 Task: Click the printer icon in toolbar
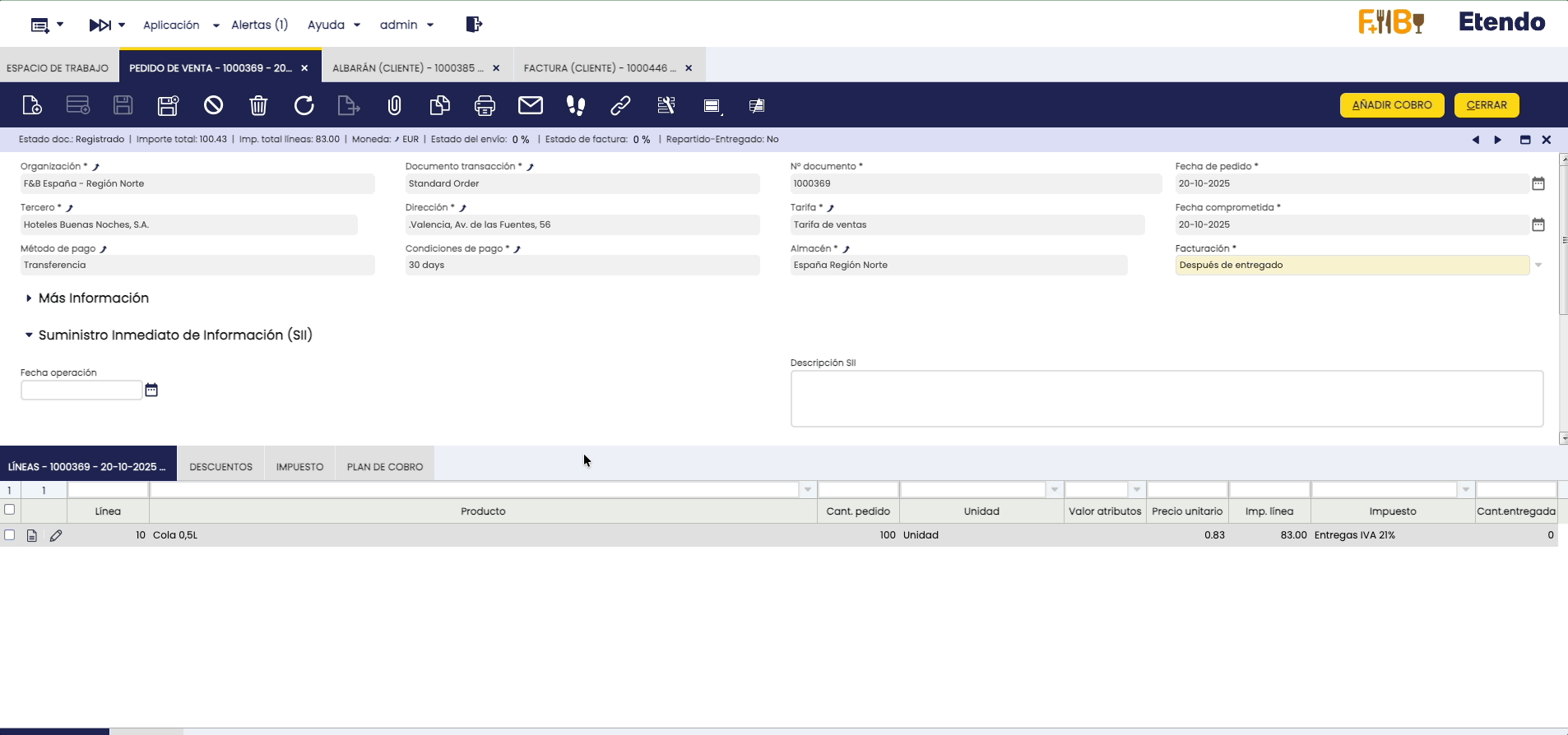click(485, 105)
